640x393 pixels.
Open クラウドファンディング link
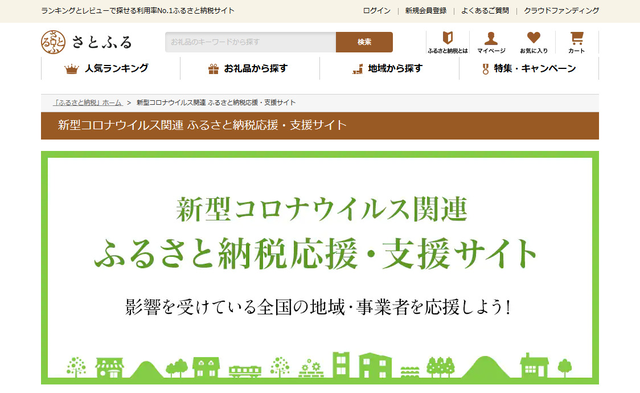point(561,11)
